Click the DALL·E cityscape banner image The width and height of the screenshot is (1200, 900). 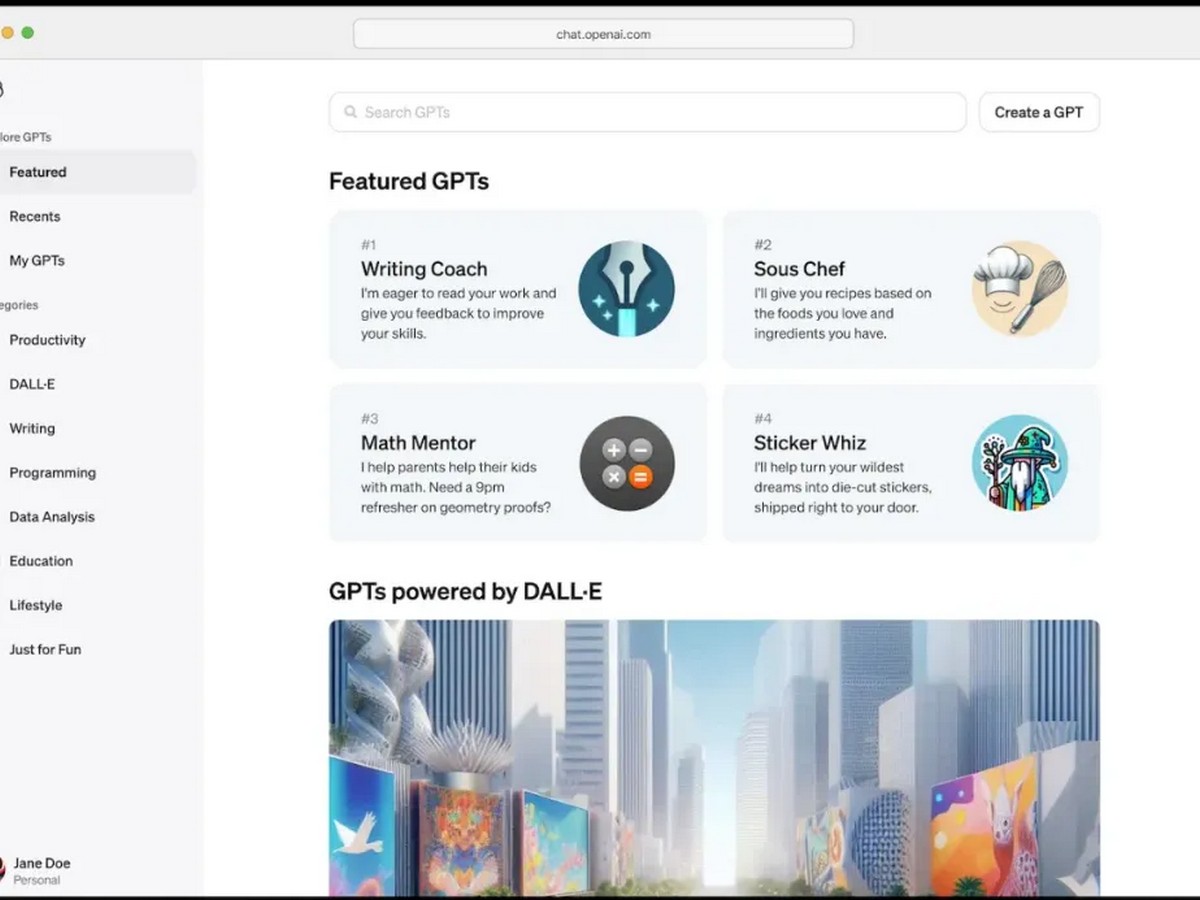tap(714, 758)
